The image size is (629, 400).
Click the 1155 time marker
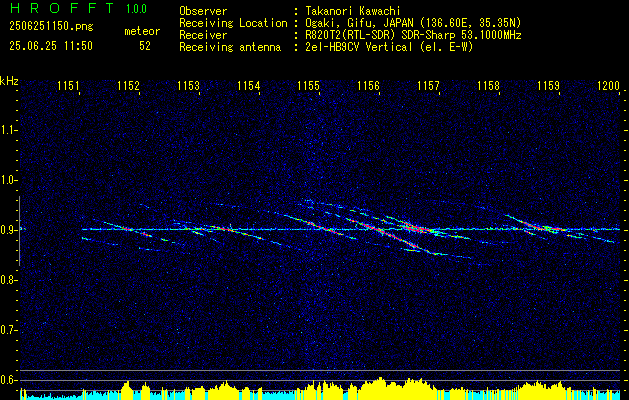click(308, 86)
